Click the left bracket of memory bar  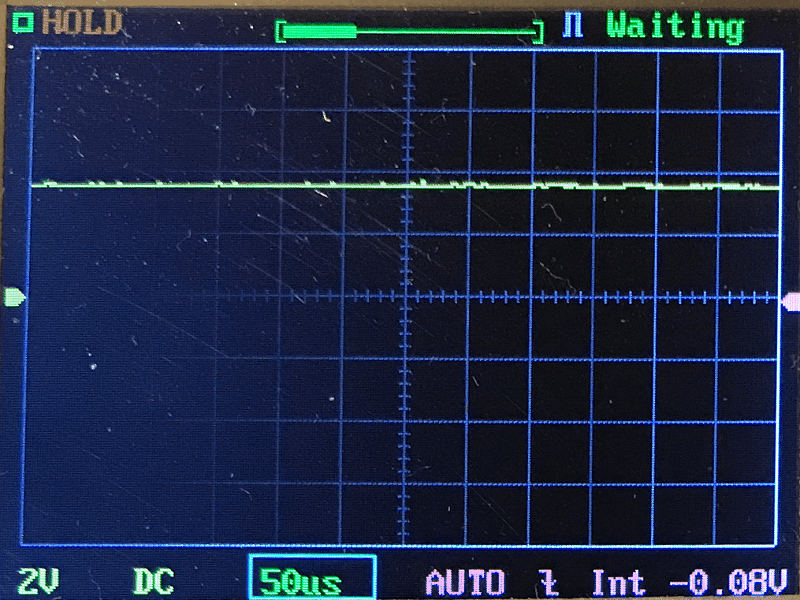281,32
